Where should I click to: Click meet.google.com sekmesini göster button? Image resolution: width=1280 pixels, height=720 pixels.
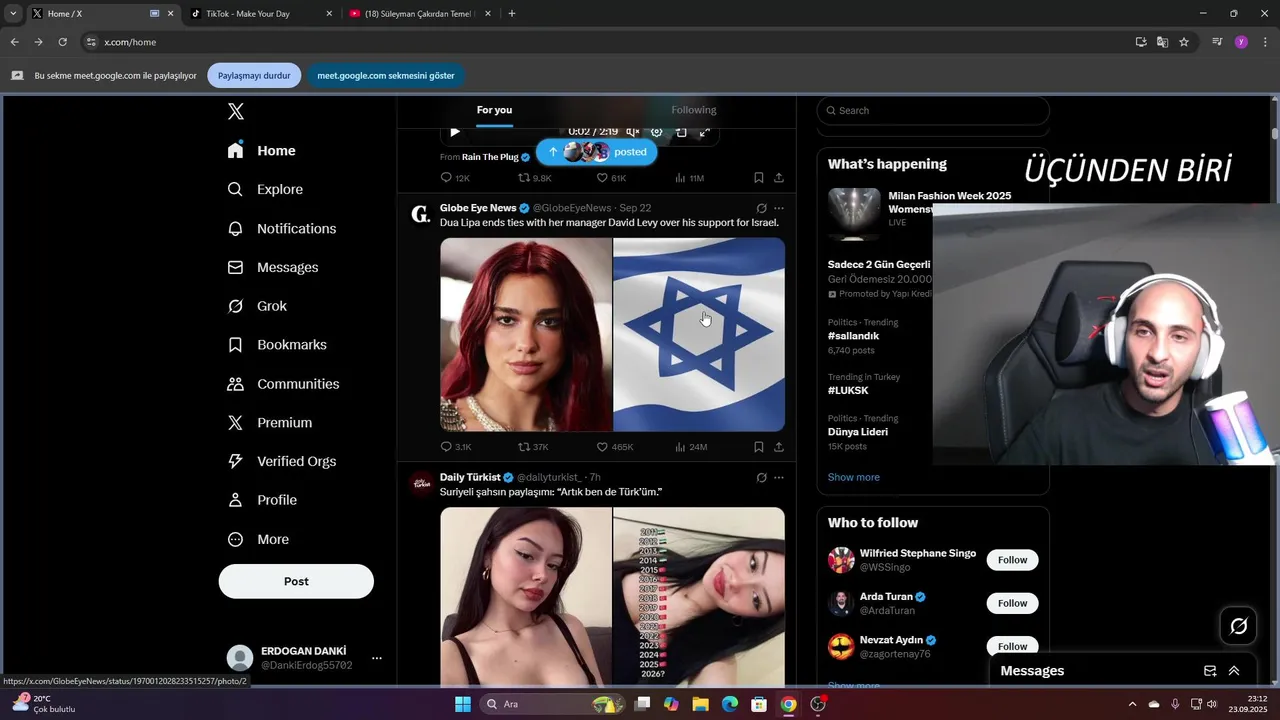pyautogui.click(x=386, y=75)
